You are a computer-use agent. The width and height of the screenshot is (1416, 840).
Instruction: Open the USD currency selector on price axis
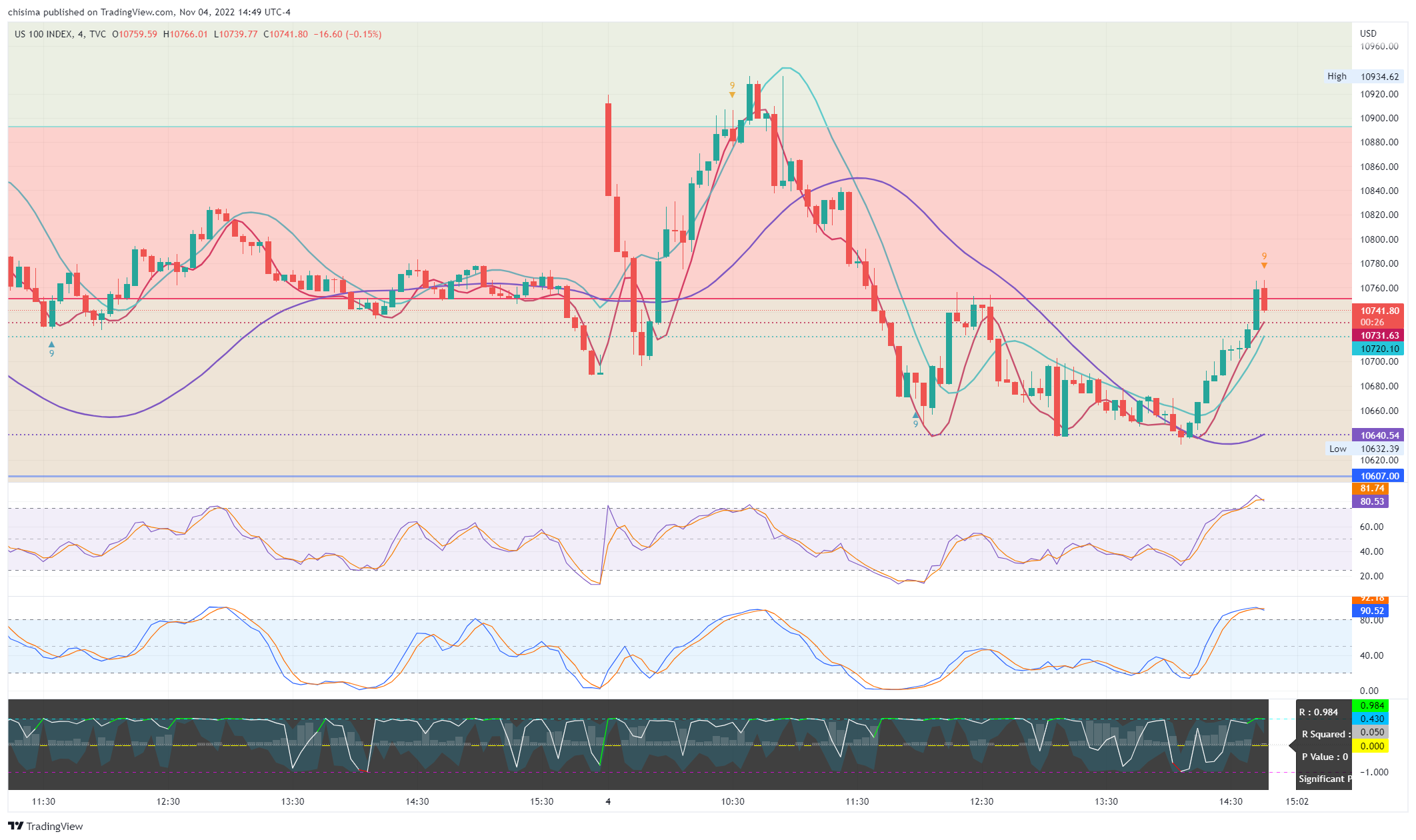[1368, 33]
